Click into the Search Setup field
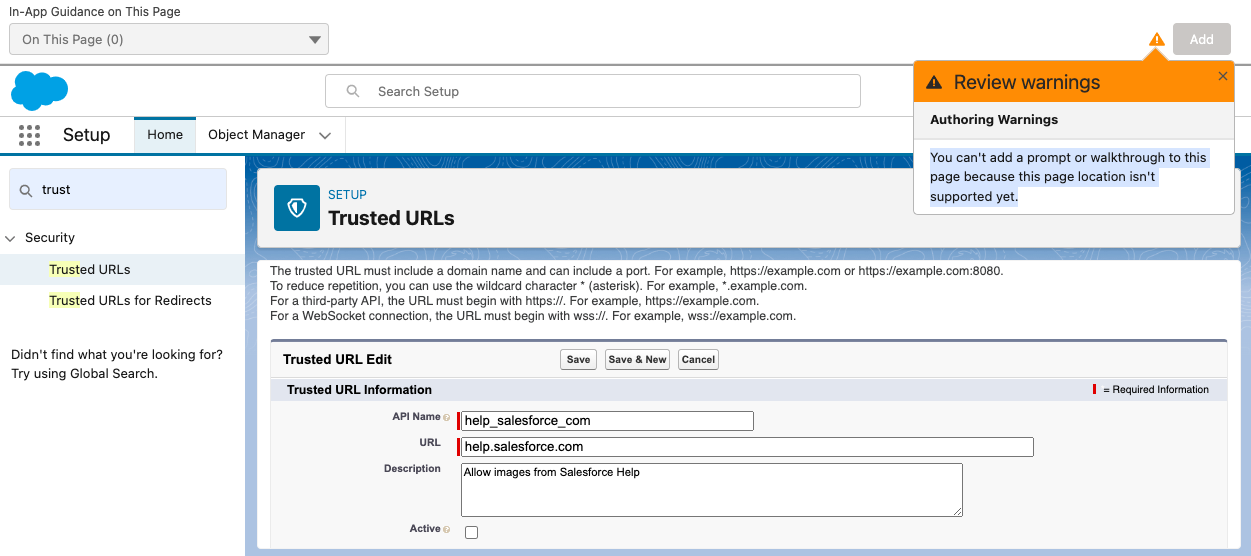Screen dimensions: 1251x556 tap(593, 91)
